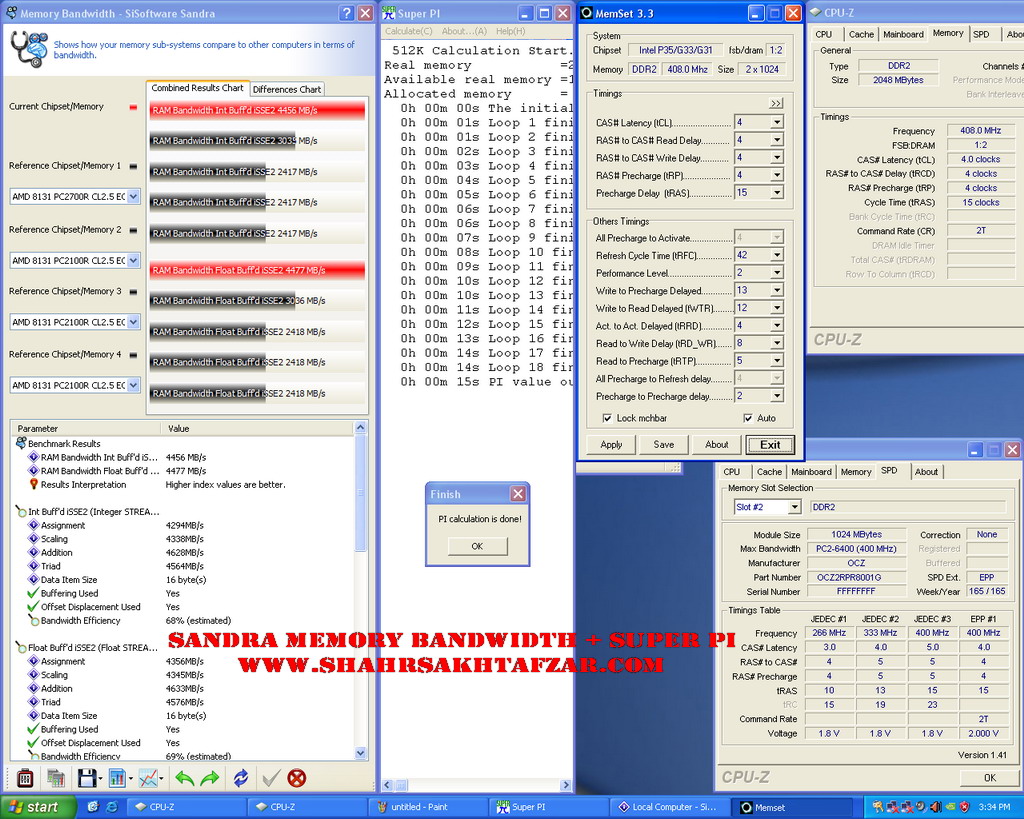The height and width of the screenshot is (819, 1024).
Task: Click the floppy disk save icon in Sandra
Action: [x=87, y=778]
